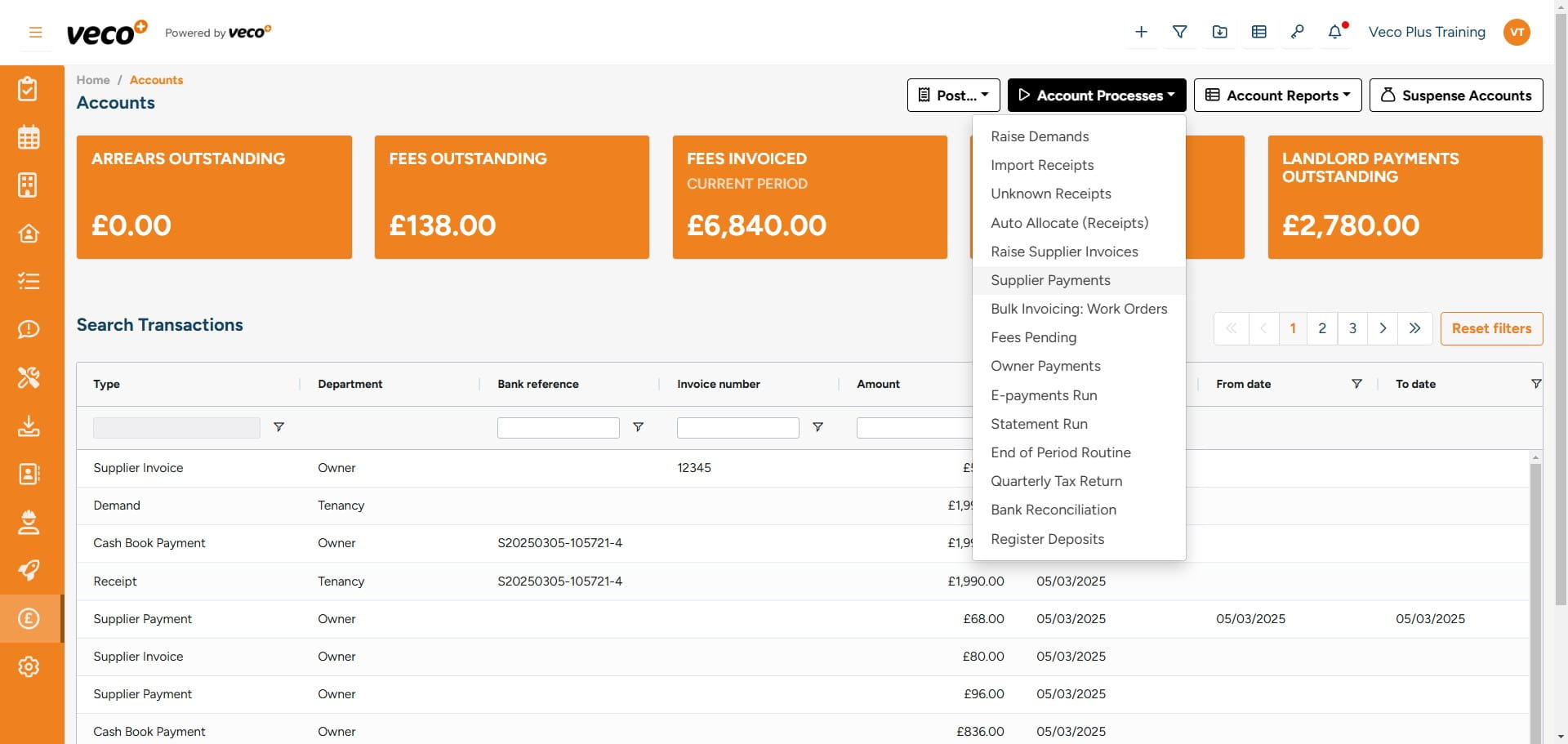The width and height of the screenshot is (1568, 744).
Task: Click the maintenance tools sidebar icon
Action: point(29,377)
